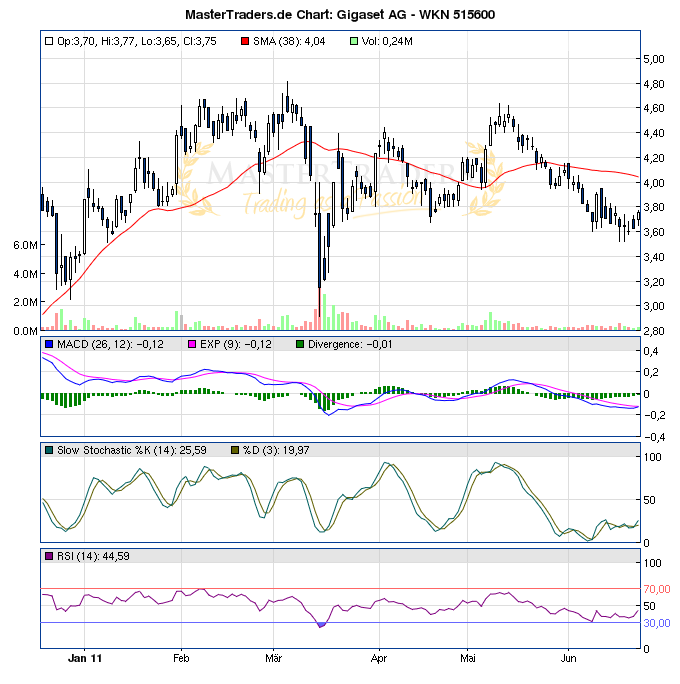Click the 'Apr' date axis label
Viewport: 680px width, 684px height.
pyautogui.click(x=379, y=659)
